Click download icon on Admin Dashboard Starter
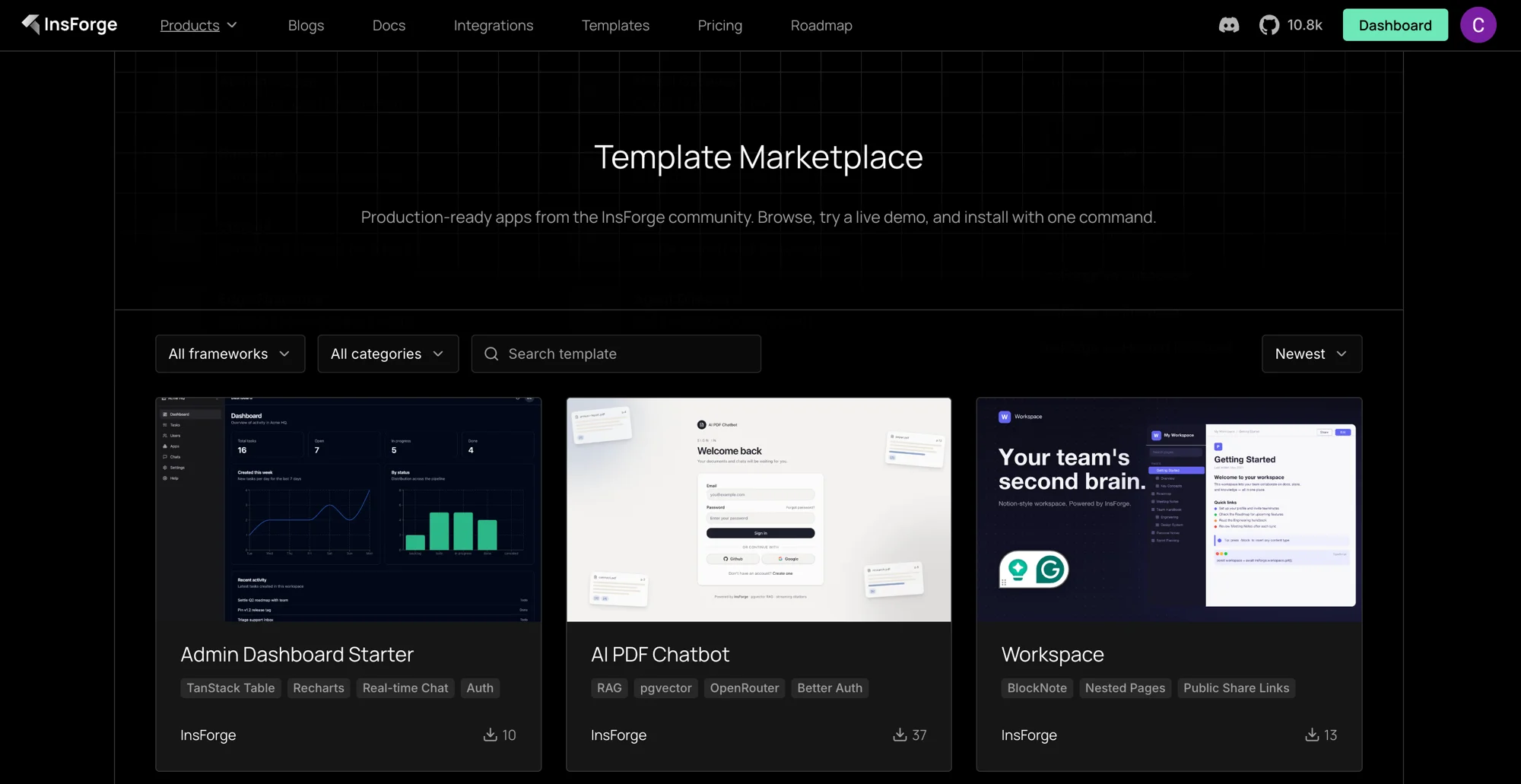The height and width of the screenshot is (784, 1521). 491,735
